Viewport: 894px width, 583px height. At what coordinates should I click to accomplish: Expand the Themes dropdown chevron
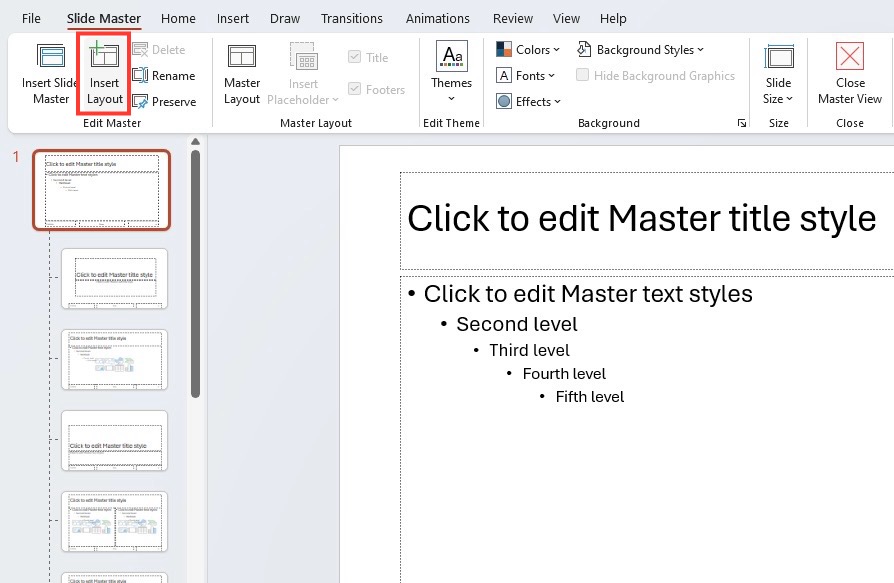pyautogui.click(x=452, y=99)
